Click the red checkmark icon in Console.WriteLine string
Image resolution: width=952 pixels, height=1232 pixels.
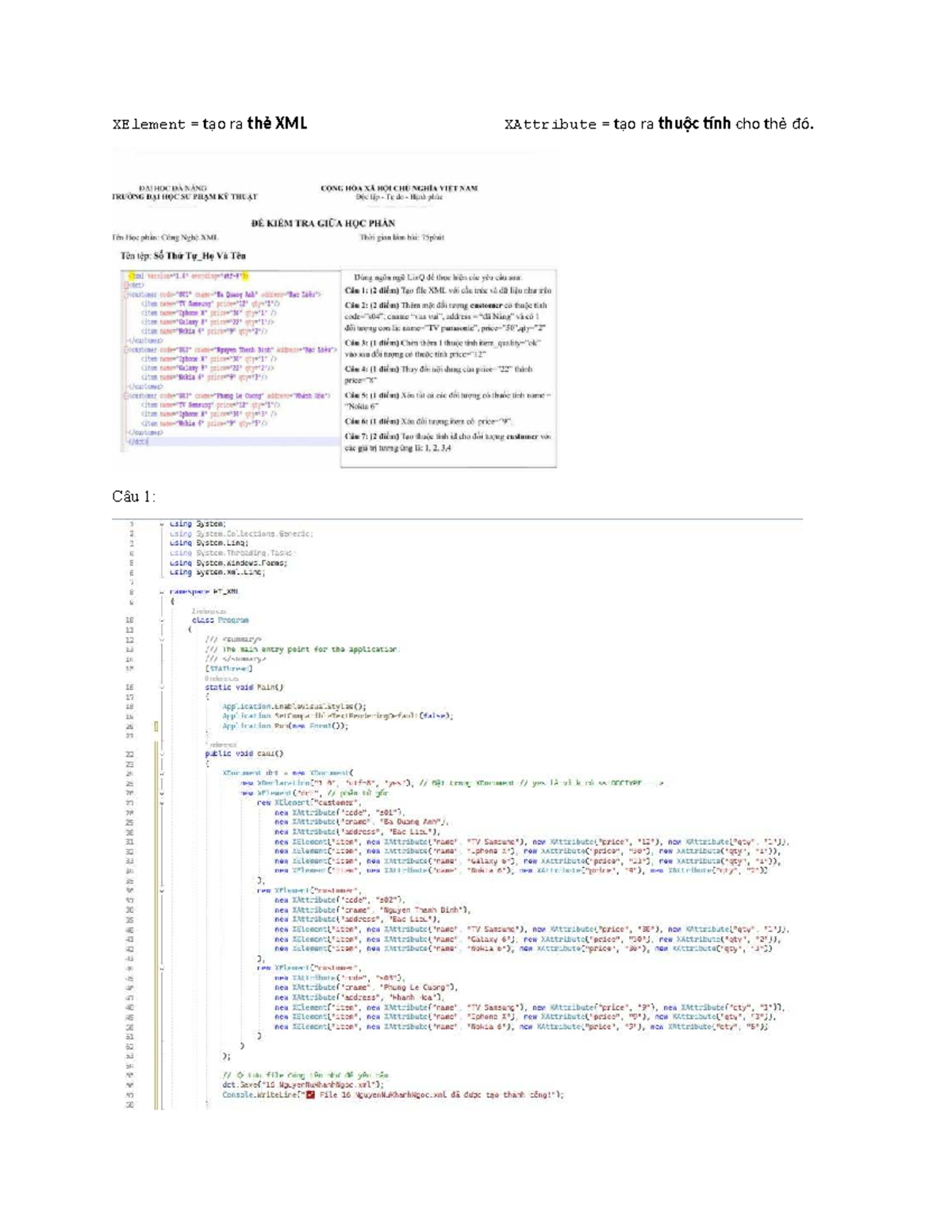[x=310, y=1095]
